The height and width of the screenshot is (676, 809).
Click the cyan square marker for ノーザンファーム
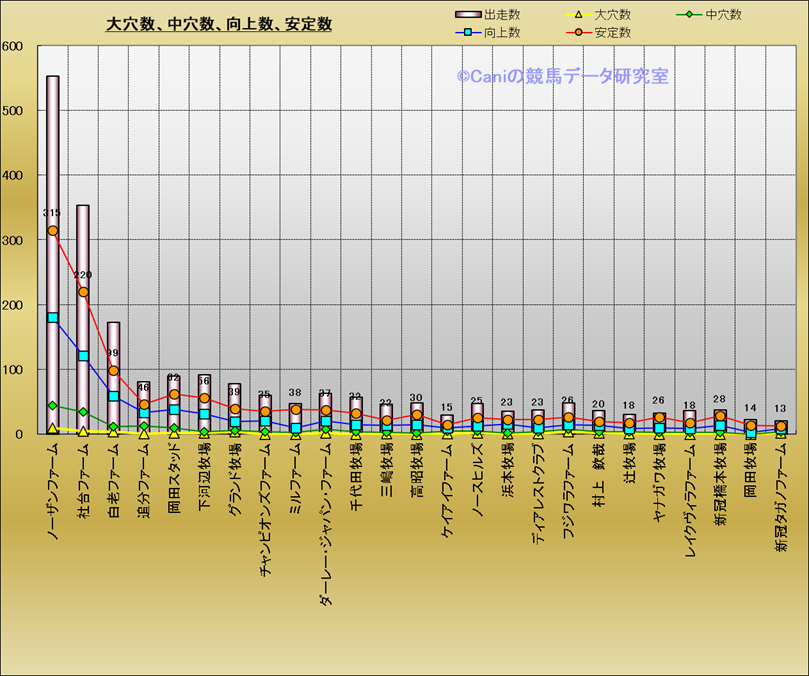coord(53,318)
